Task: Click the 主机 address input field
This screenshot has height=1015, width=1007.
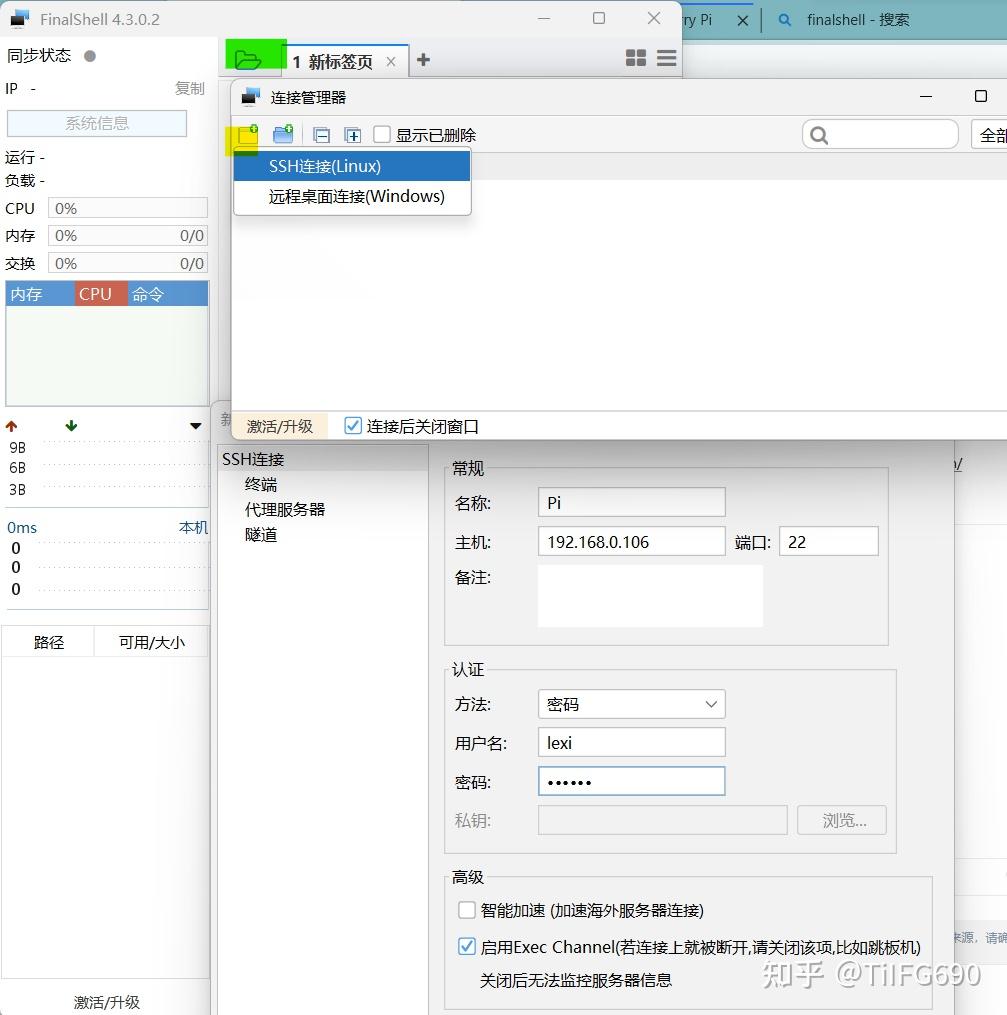Action: click(631, 540)
